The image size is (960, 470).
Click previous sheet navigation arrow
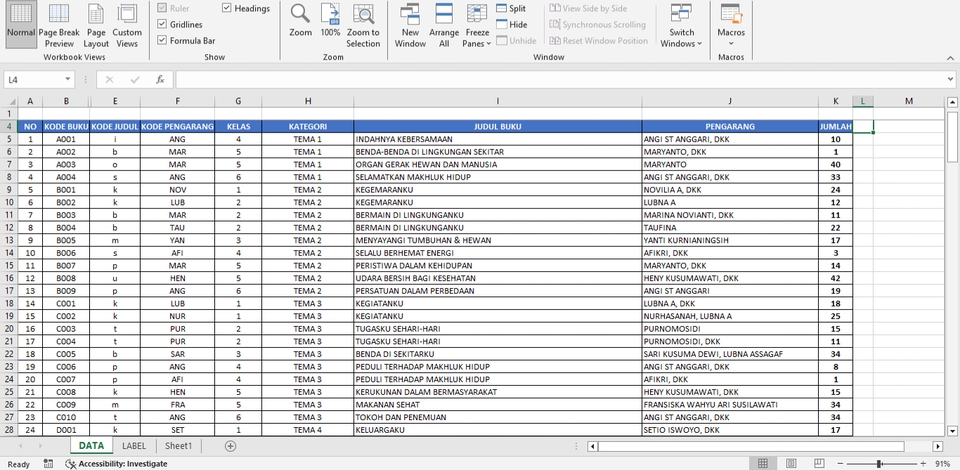point(21,446)
